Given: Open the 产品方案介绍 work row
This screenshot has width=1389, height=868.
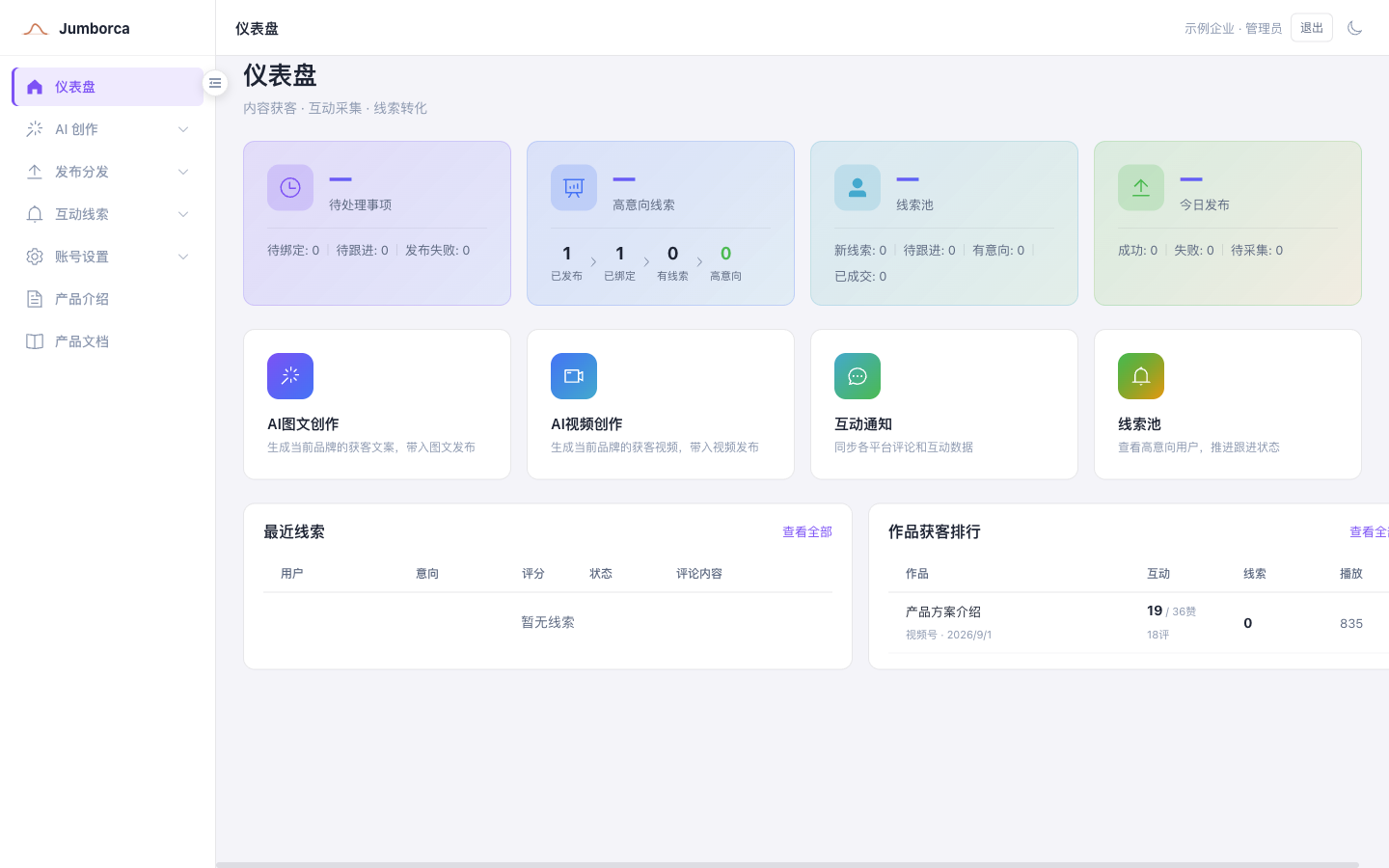Looking at the screenshot, I should (1138, 623).
